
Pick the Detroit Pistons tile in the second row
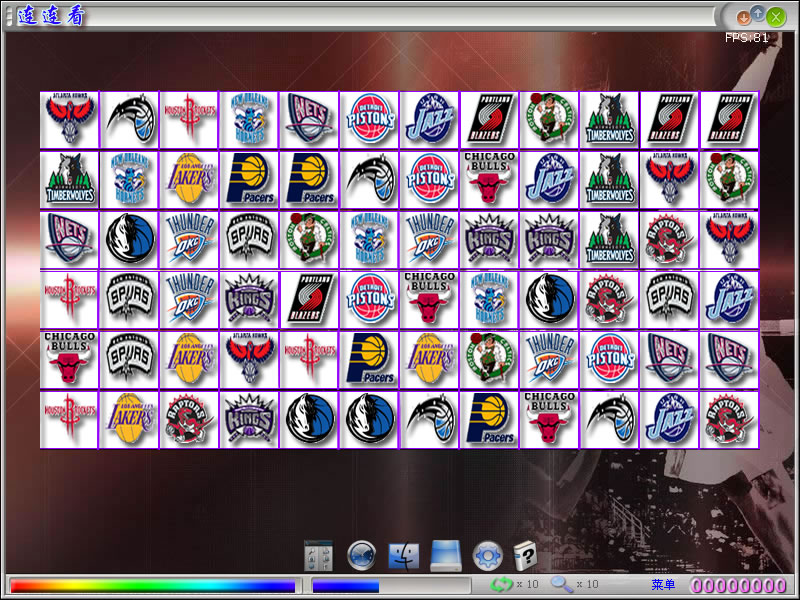(x=430, y=180)
